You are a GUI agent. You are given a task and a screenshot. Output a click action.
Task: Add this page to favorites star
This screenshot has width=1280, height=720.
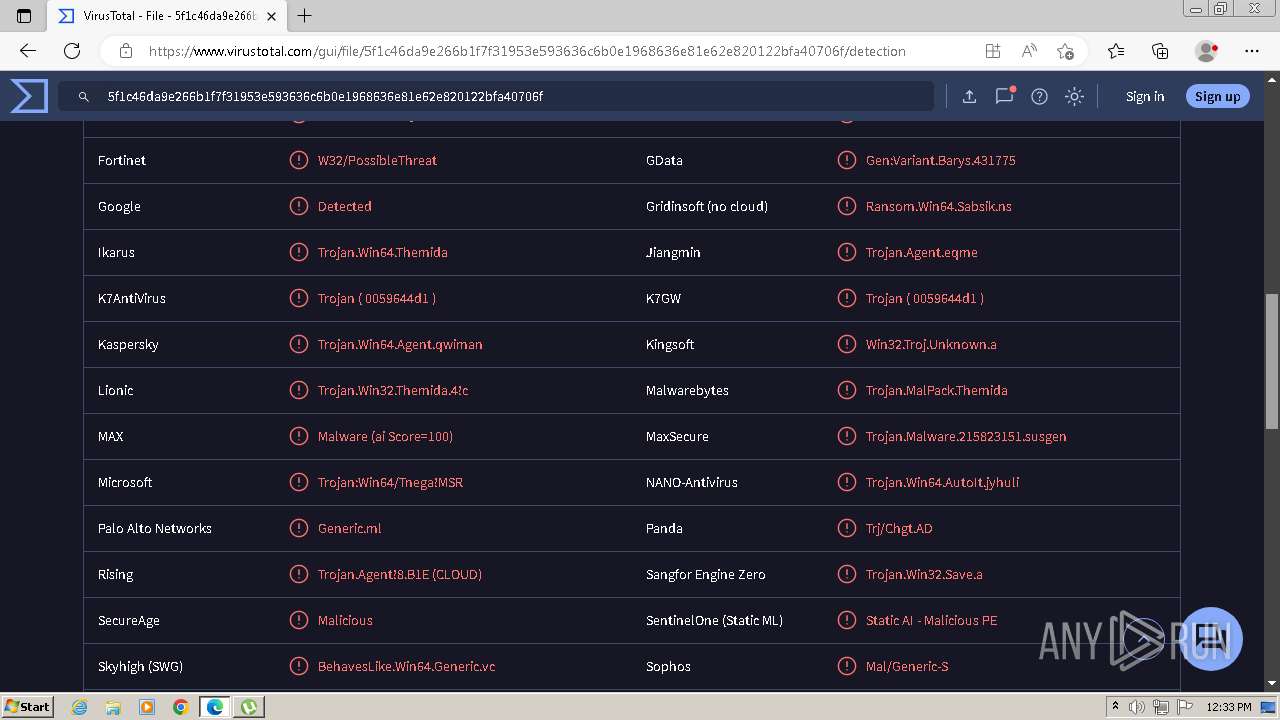(x=1065, y=51)
